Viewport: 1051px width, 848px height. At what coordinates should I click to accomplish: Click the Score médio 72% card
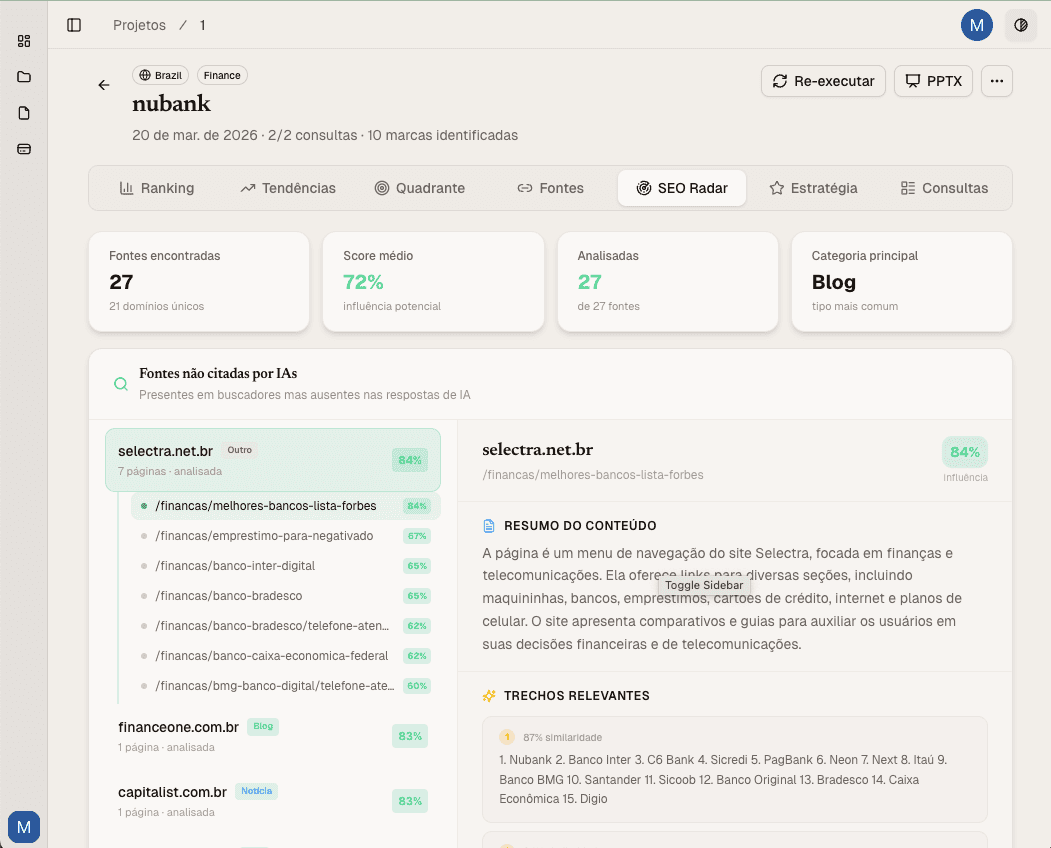pyautogui.click(x=433, y=282)
